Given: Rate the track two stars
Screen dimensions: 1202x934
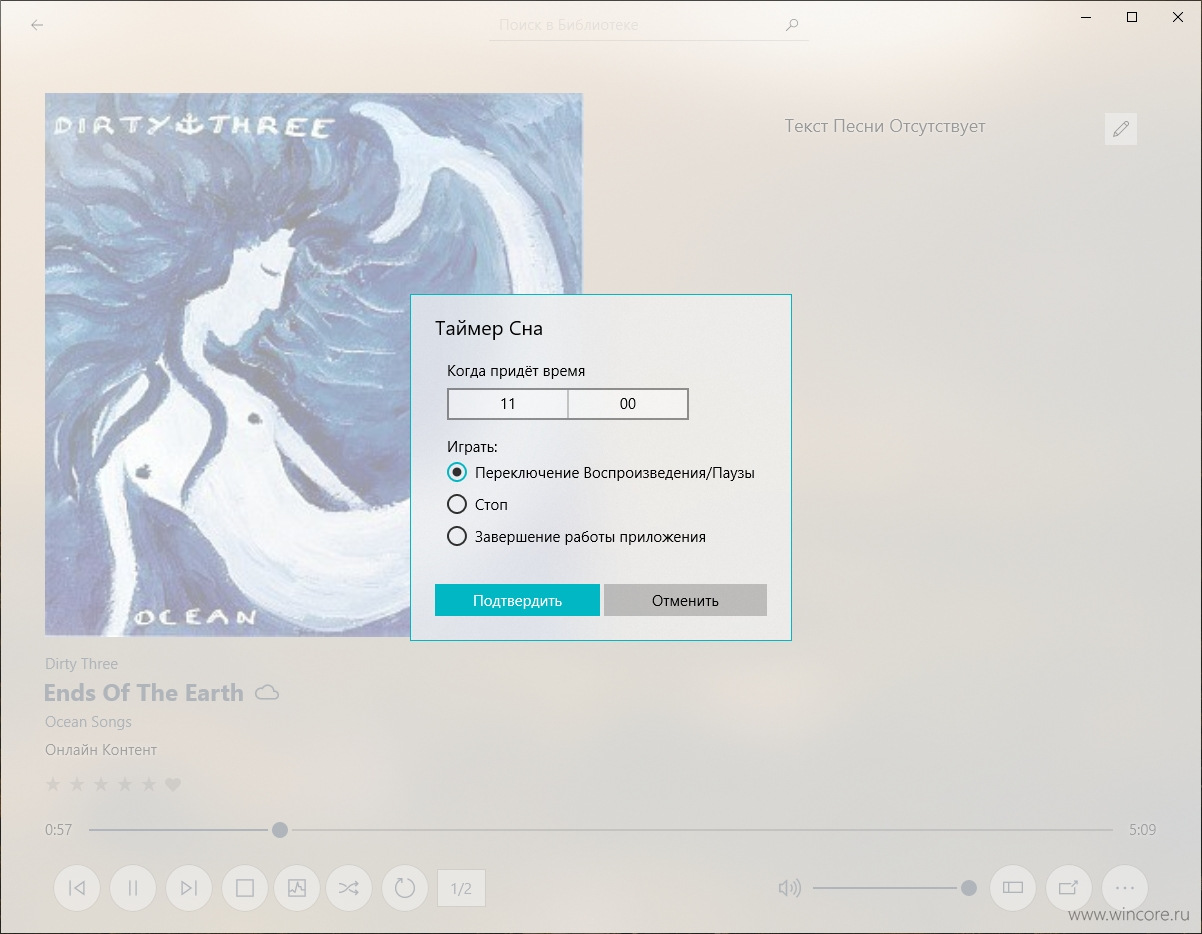Looking at the screenshot, I should 77,785.
